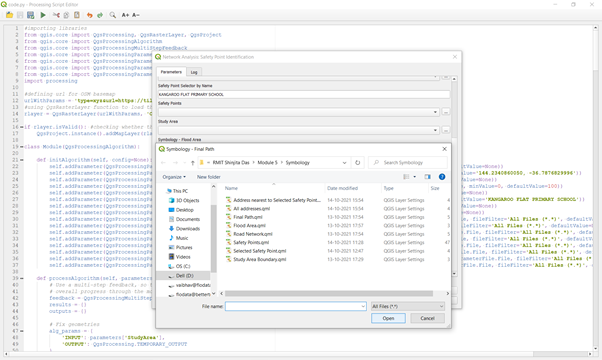
Task: Click Module 5 in the path bar
Action: click(267, 163)
